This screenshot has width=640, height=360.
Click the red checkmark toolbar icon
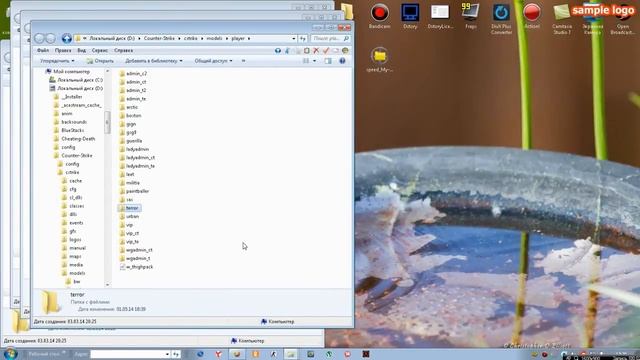tap(326, 51)
